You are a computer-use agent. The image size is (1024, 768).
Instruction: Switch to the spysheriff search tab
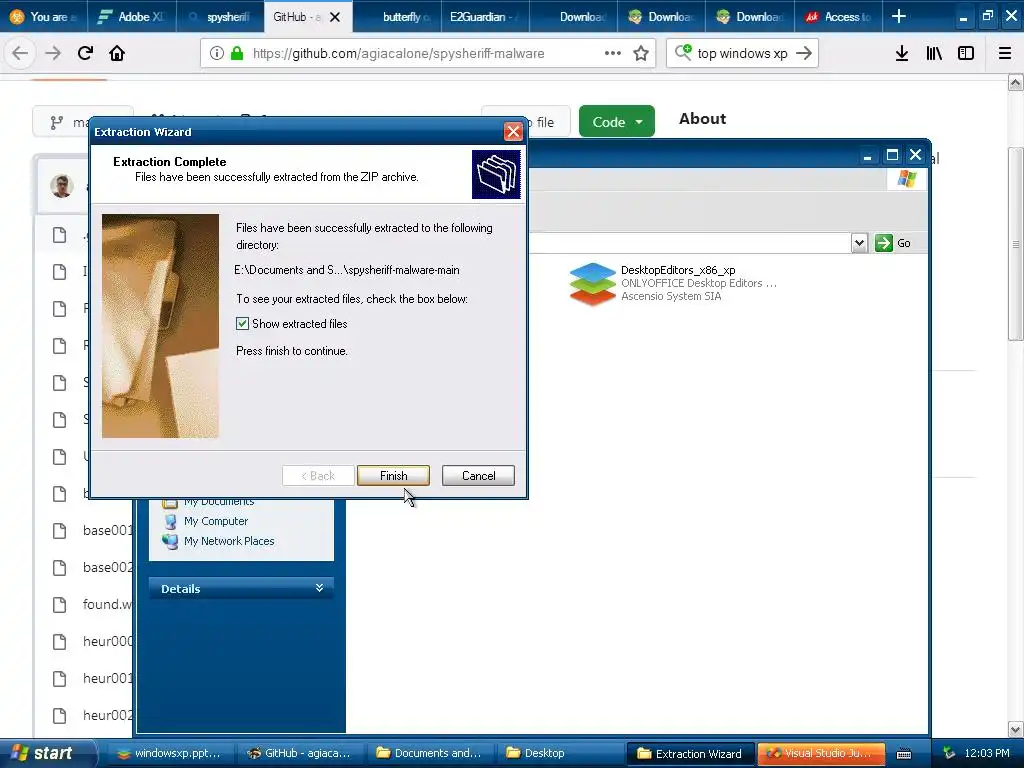[x=220, y=17]
